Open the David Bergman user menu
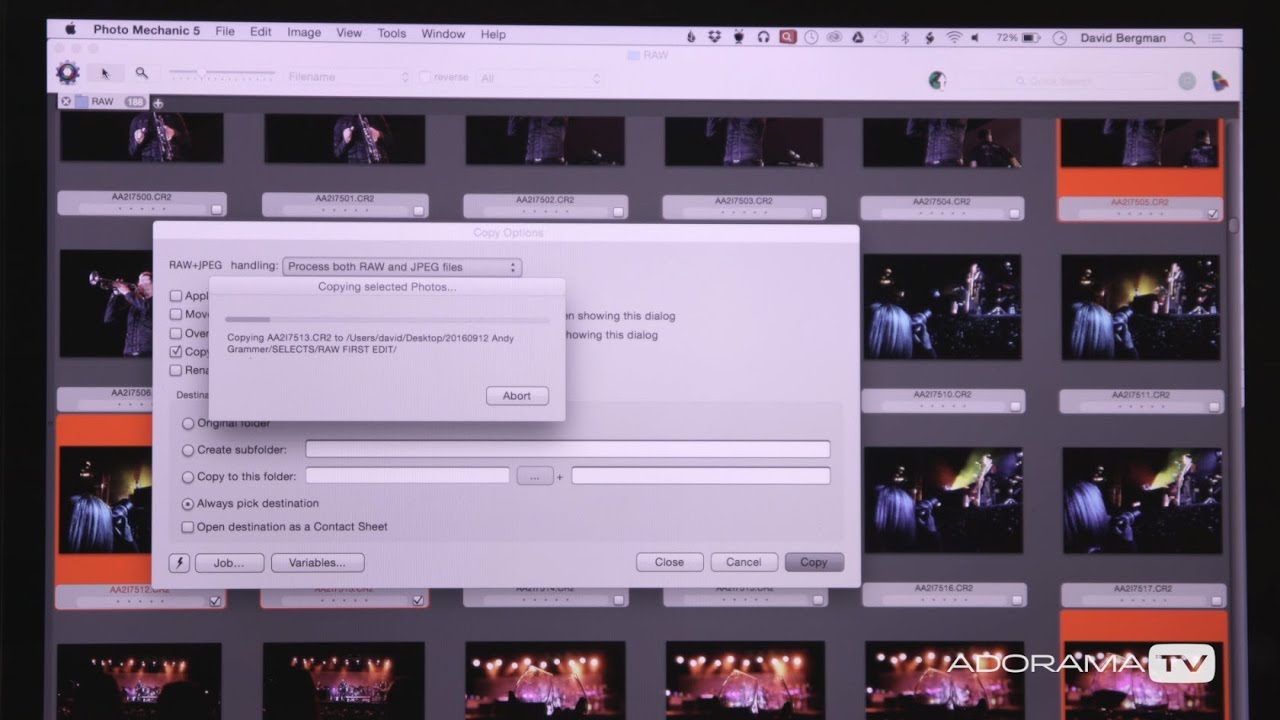Image resolution: width=1280 pixels, height=720 pixels. pyautogui.click(x=1124, y=38)
